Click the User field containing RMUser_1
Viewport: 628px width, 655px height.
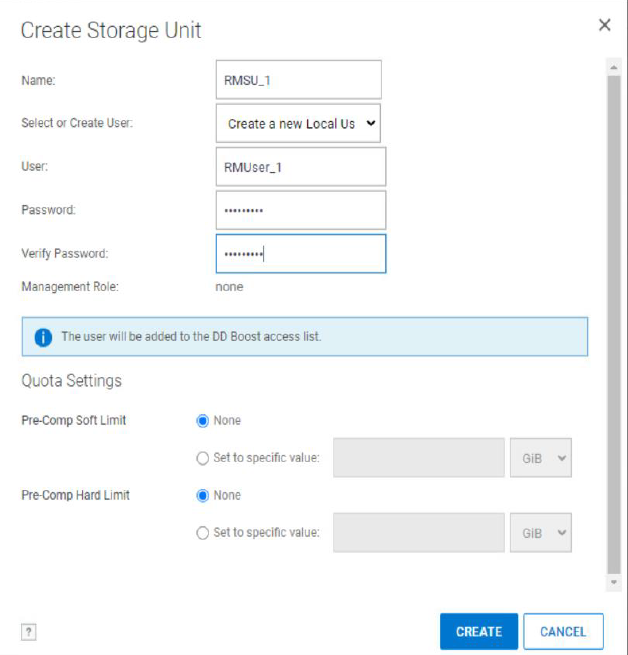click(x=300, y=167)
